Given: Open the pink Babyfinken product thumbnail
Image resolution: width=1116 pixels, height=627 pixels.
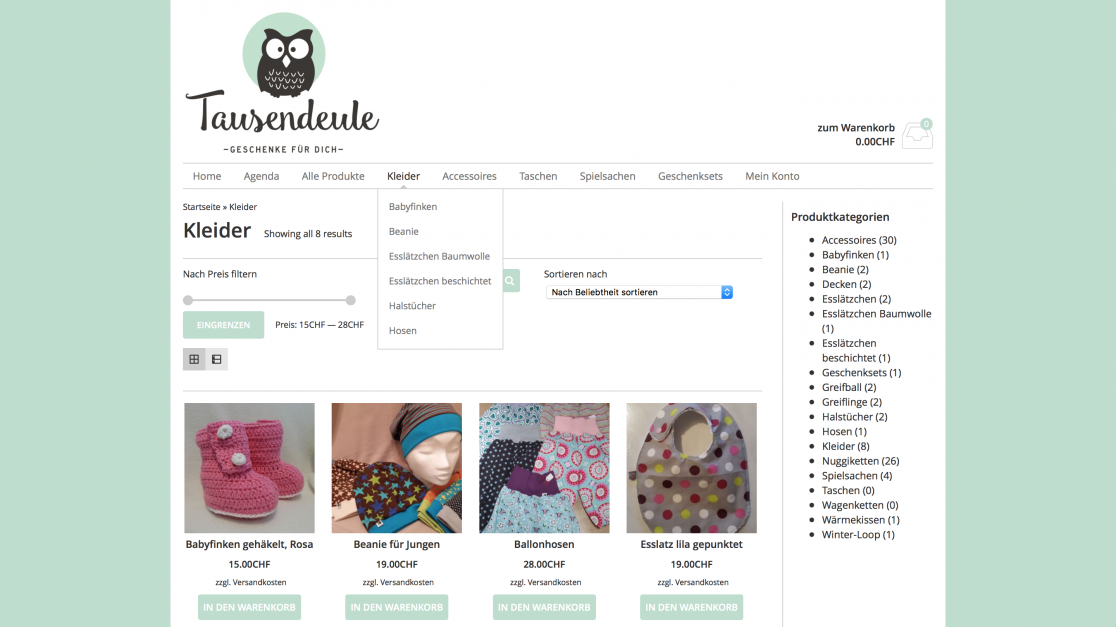Looking at the screenshot, I should point(249,468).
